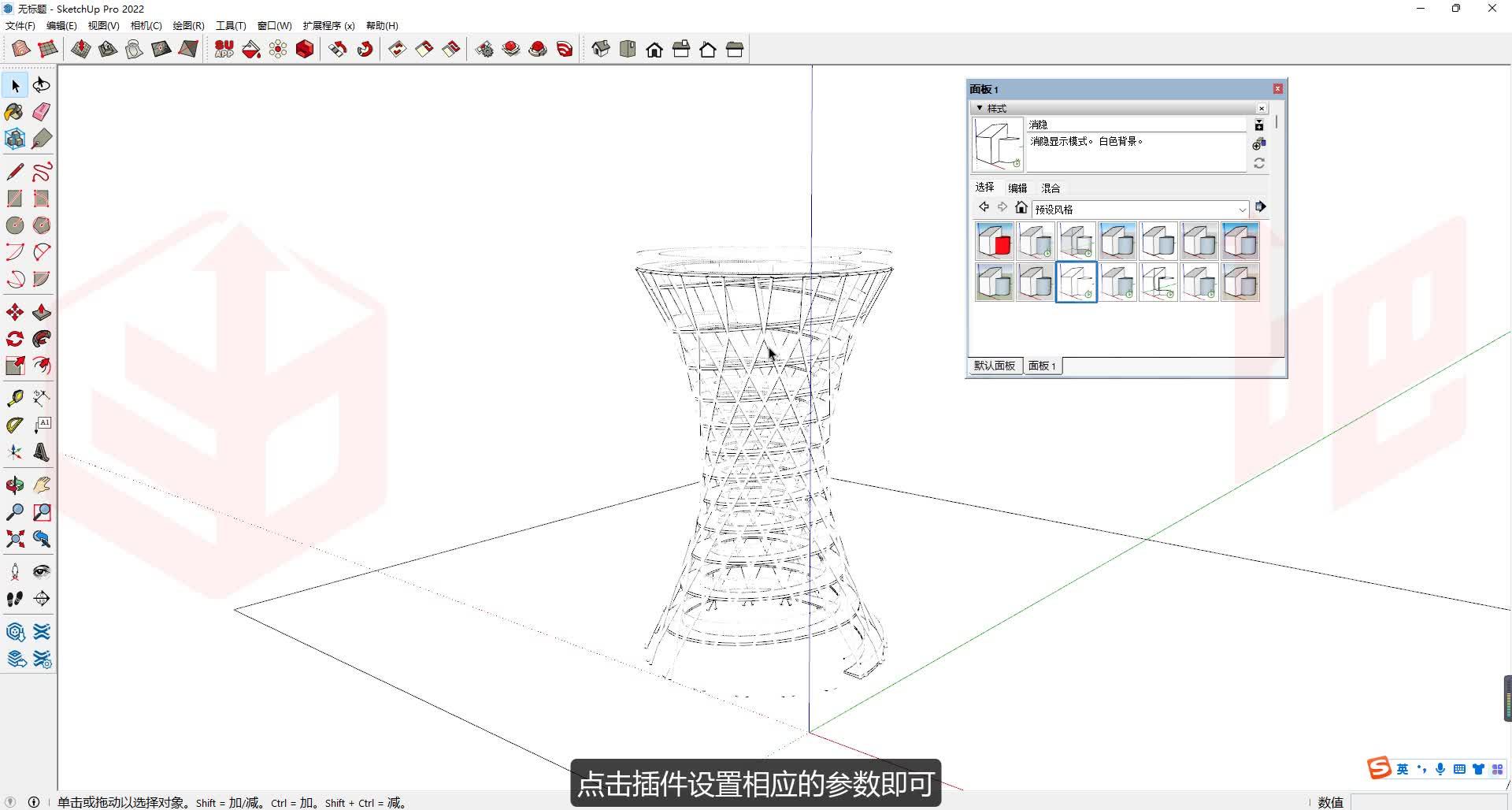Go back in style collections
This screenshot has width=1512, height=810.
coord(984,207)
